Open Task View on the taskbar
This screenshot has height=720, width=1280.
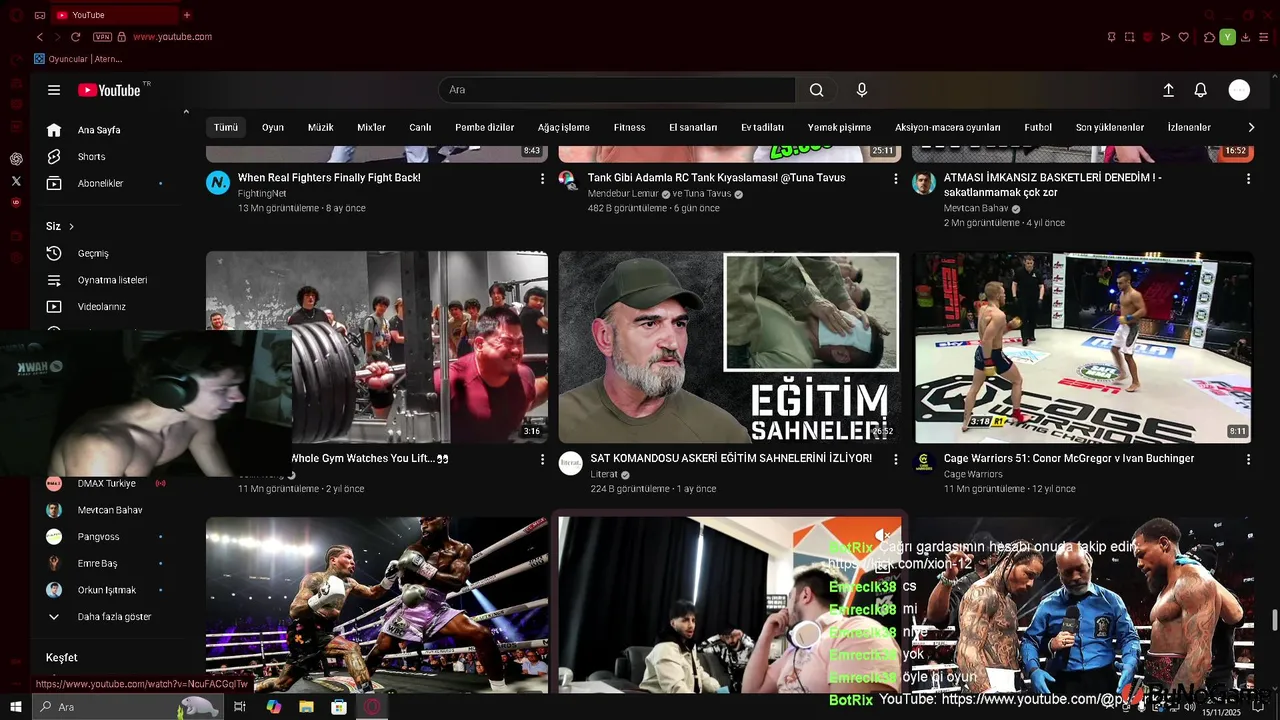click(x=240, y=707)
